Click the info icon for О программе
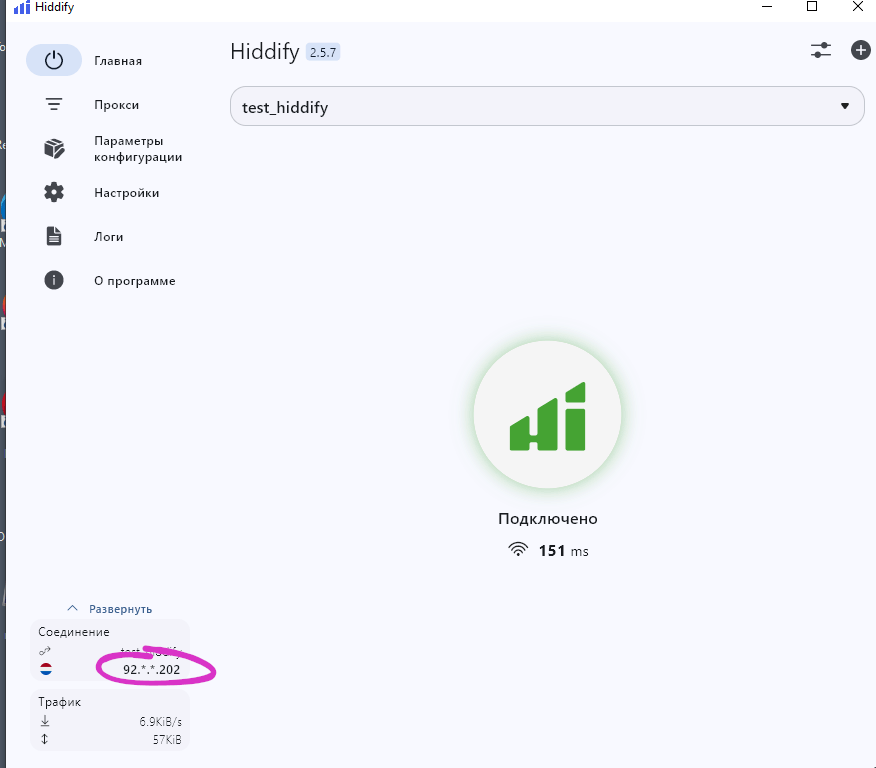 click(x=54, y=281)
